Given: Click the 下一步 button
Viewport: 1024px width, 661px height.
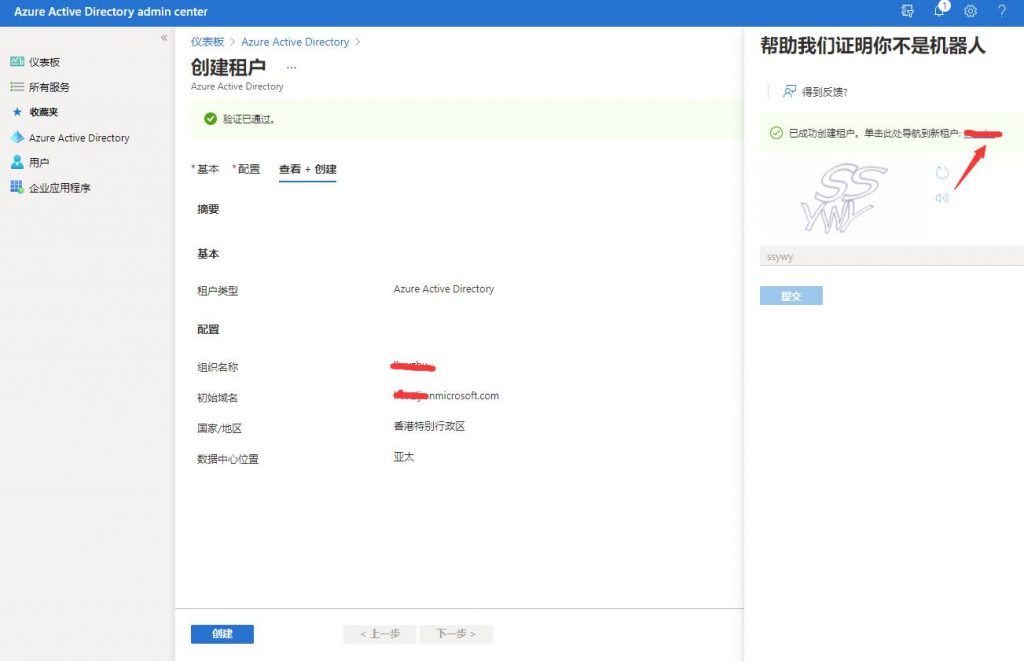Looking at the screenshot, I should click(456, 634).
